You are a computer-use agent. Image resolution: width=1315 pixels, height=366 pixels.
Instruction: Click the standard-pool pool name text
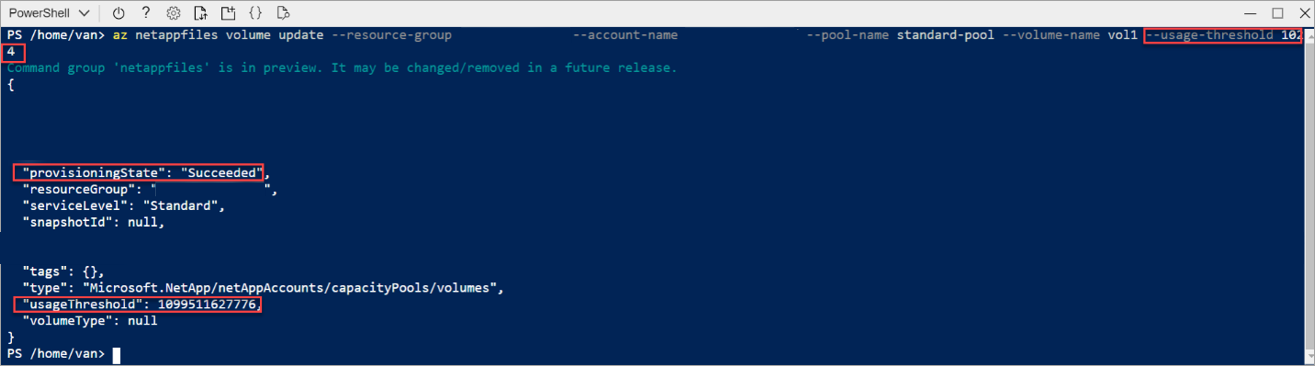point(945,35)
